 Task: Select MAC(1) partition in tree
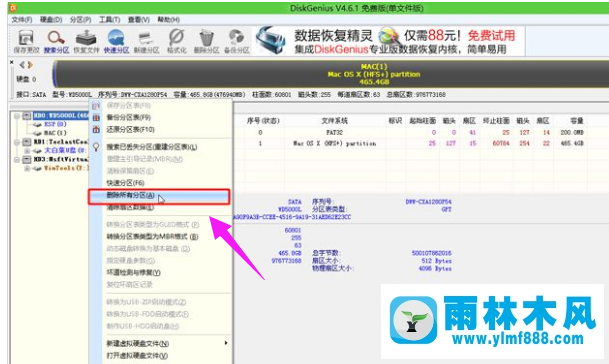pyautogui.click(x=55, y=133)
